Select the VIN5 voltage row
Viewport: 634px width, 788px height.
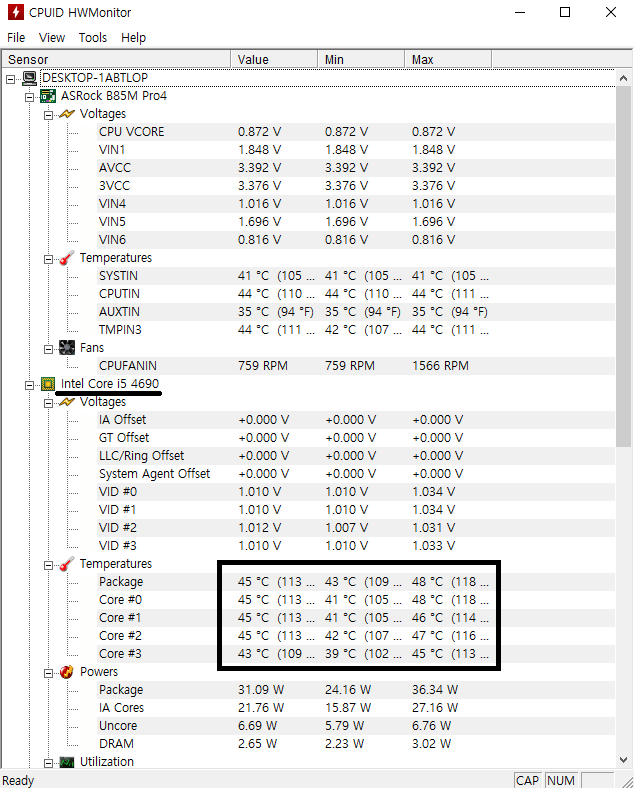click(357, 222)
